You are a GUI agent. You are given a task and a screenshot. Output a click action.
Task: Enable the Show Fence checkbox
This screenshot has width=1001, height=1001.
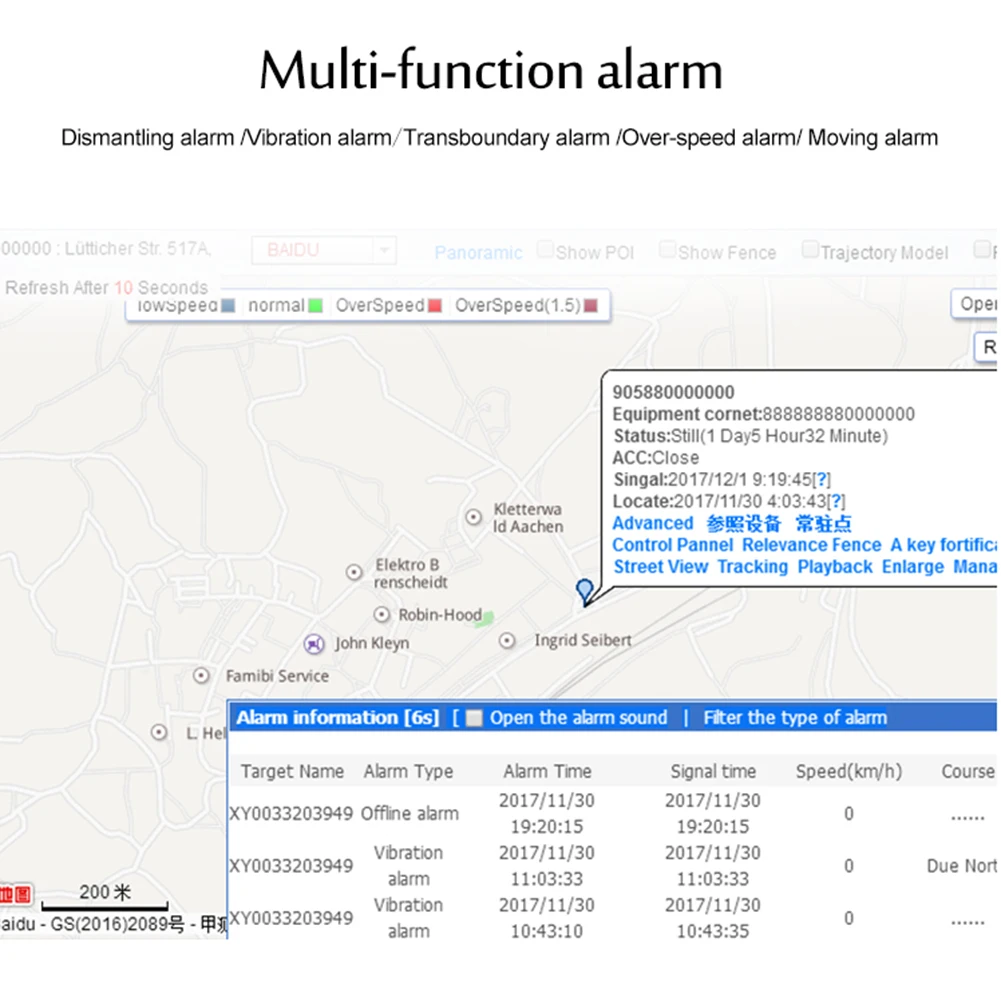click(x=666, y=250)
